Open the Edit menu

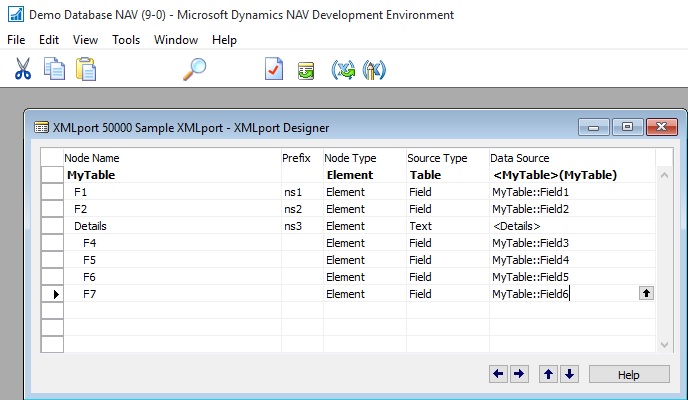pyautogui.click(x=49, y=40)
